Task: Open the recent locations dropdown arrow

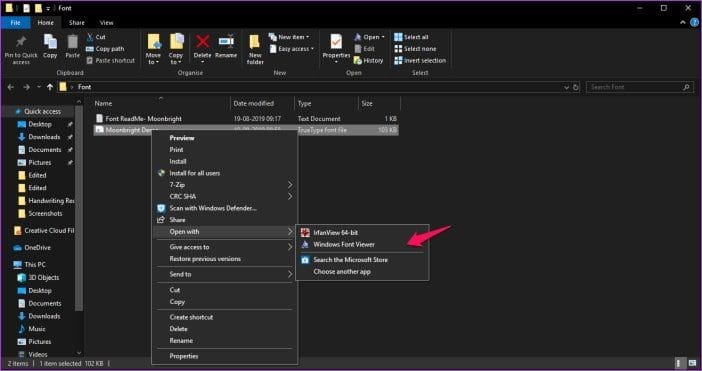Action: pos(39,87)
